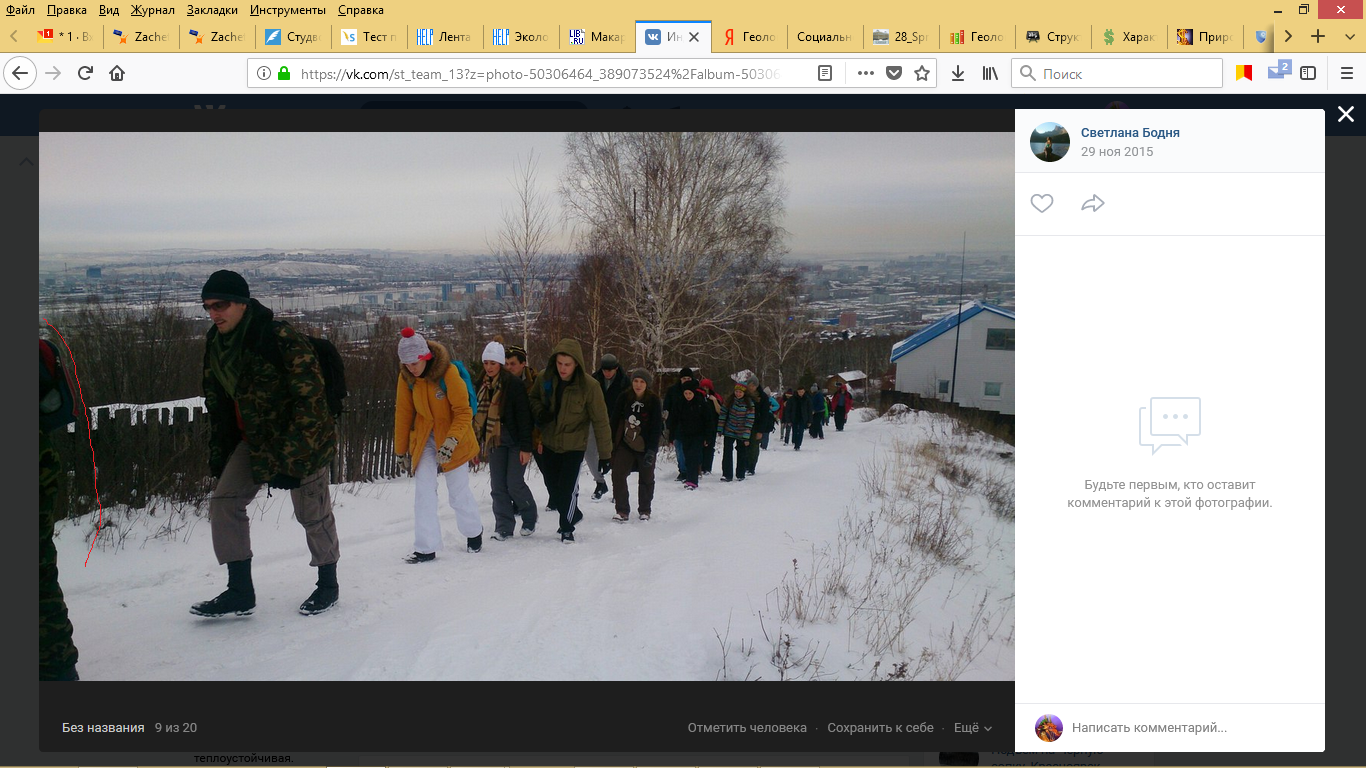1366x768 pixels.
Task: Close the photo viewer with the X
Action: [1346, 115]
